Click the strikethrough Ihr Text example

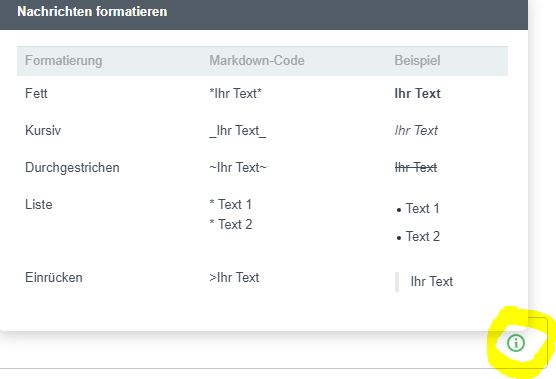(416, 167)
